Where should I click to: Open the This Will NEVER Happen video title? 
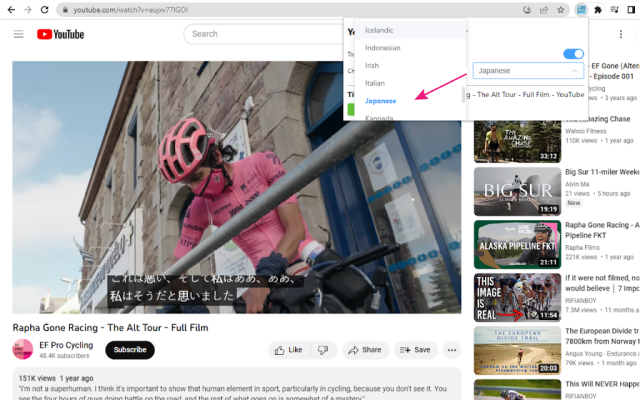point(602,384)
